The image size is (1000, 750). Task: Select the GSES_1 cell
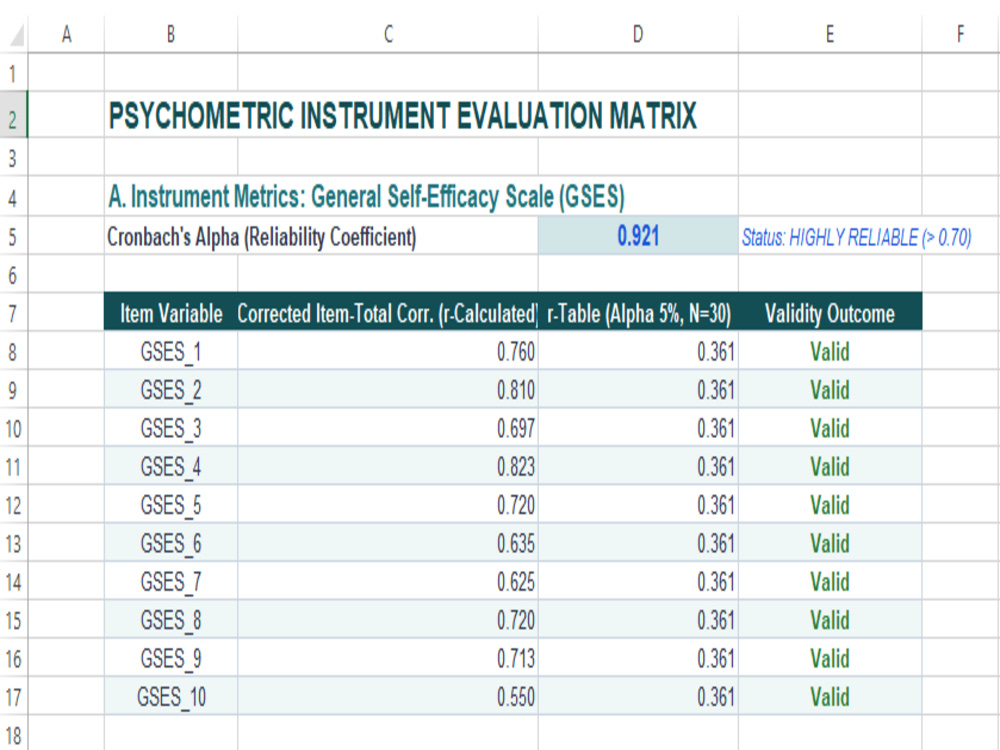pyautogui.click(x=171, y=351)
